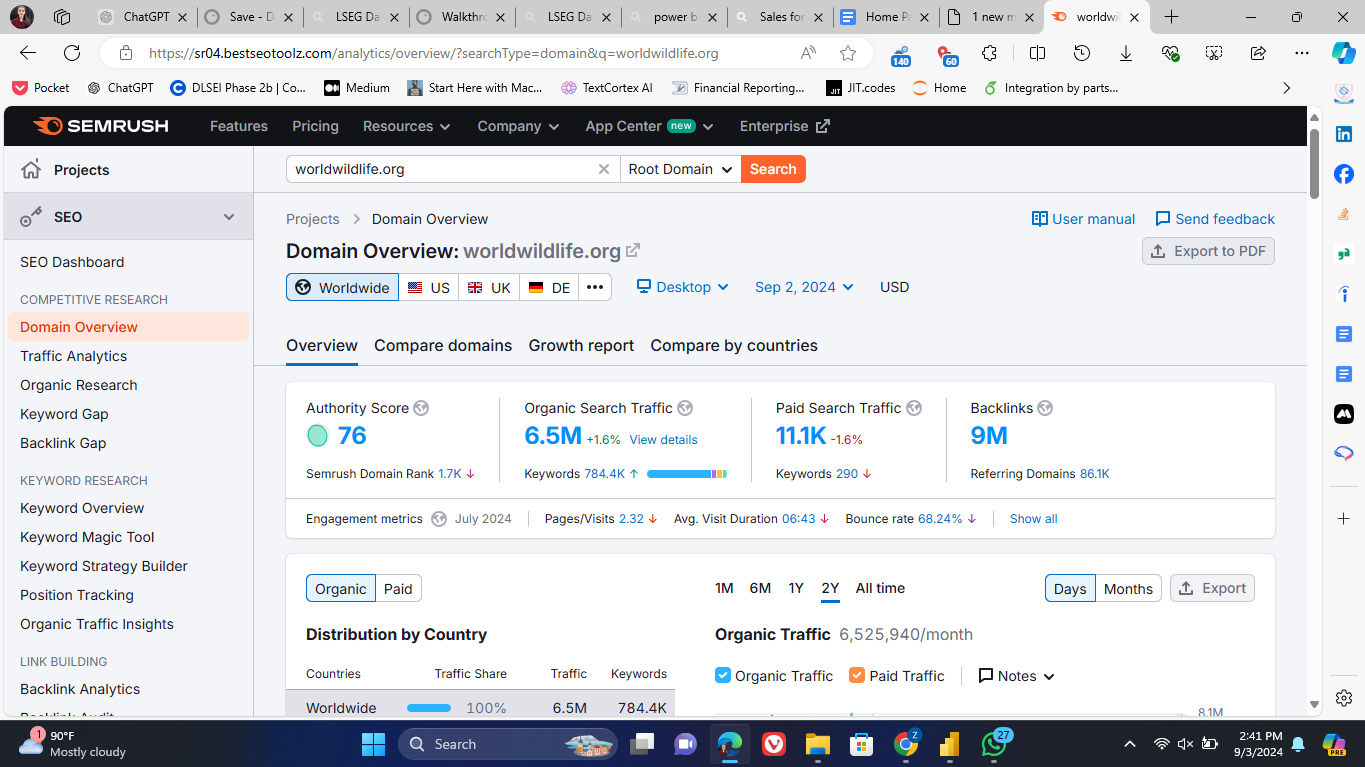
Task: Open the Sep 2, 2024 date dropdown
Action: click(804, 287)
